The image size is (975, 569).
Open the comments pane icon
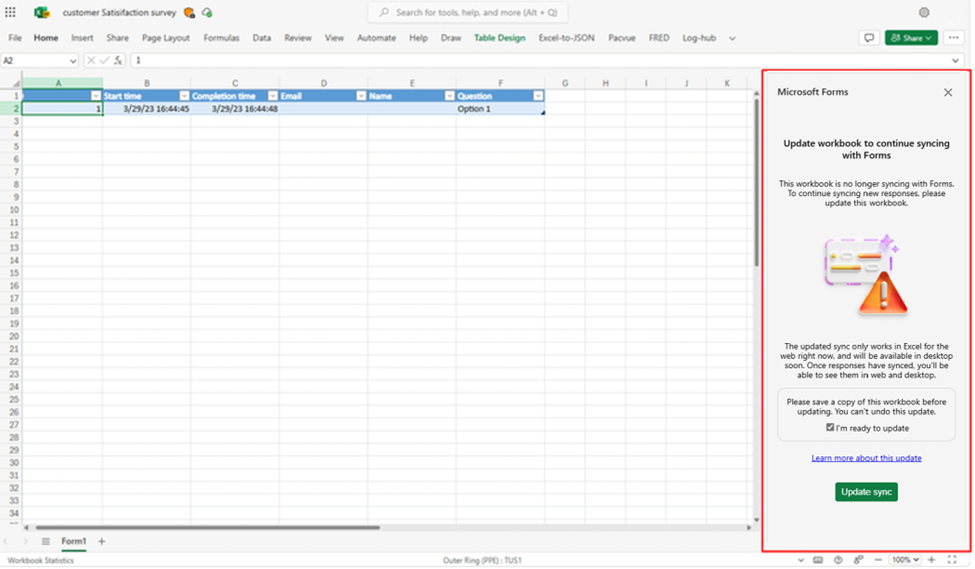tap(869, 38)
